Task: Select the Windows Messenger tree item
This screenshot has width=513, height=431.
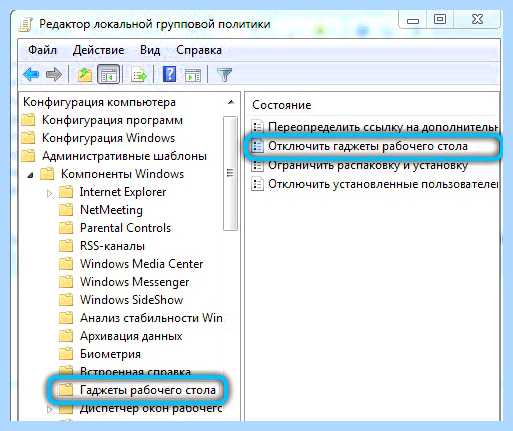Action: tap(135, 282)
